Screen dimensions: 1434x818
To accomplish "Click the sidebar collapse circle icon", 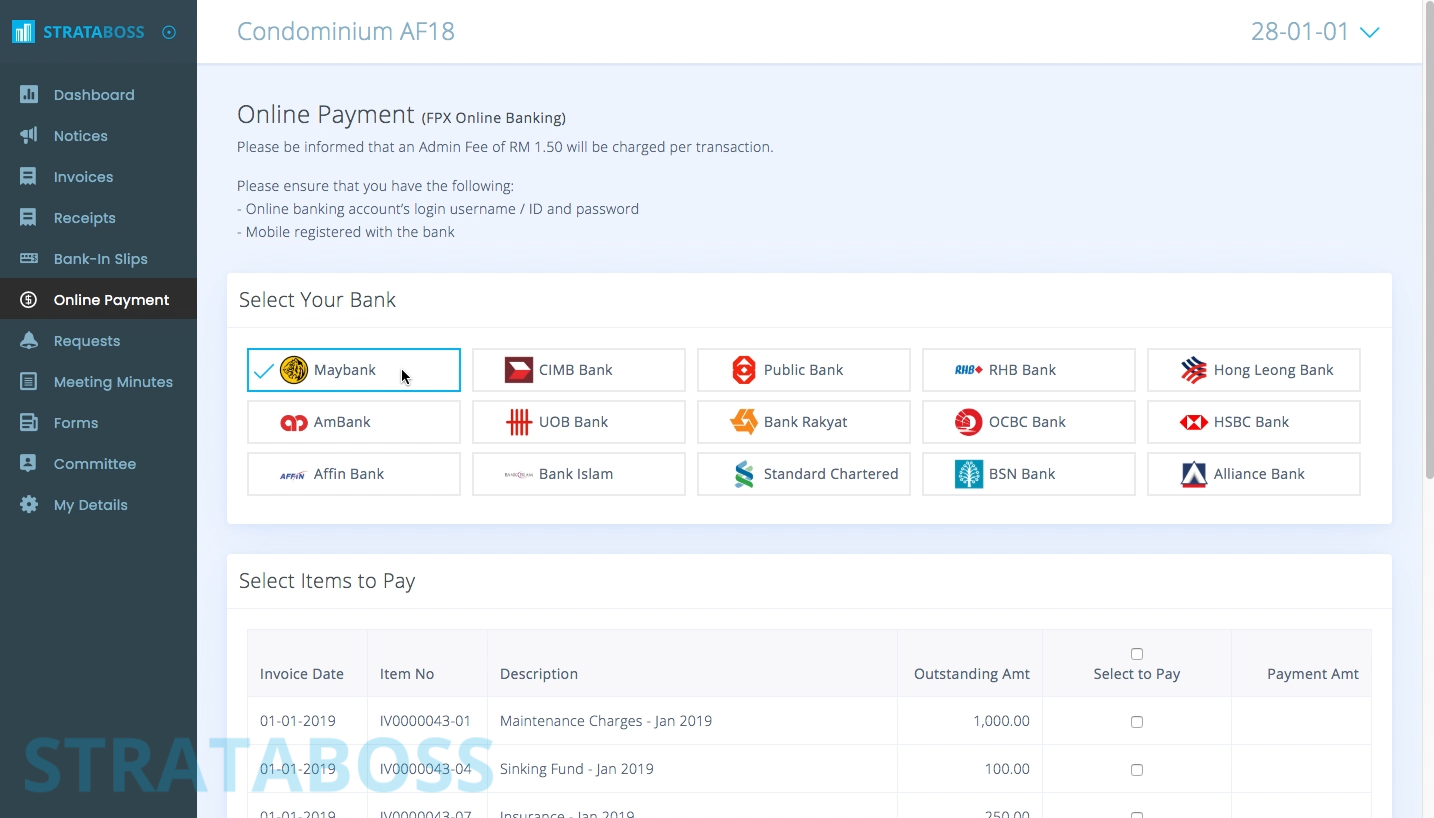I will (x=169, y=32).
